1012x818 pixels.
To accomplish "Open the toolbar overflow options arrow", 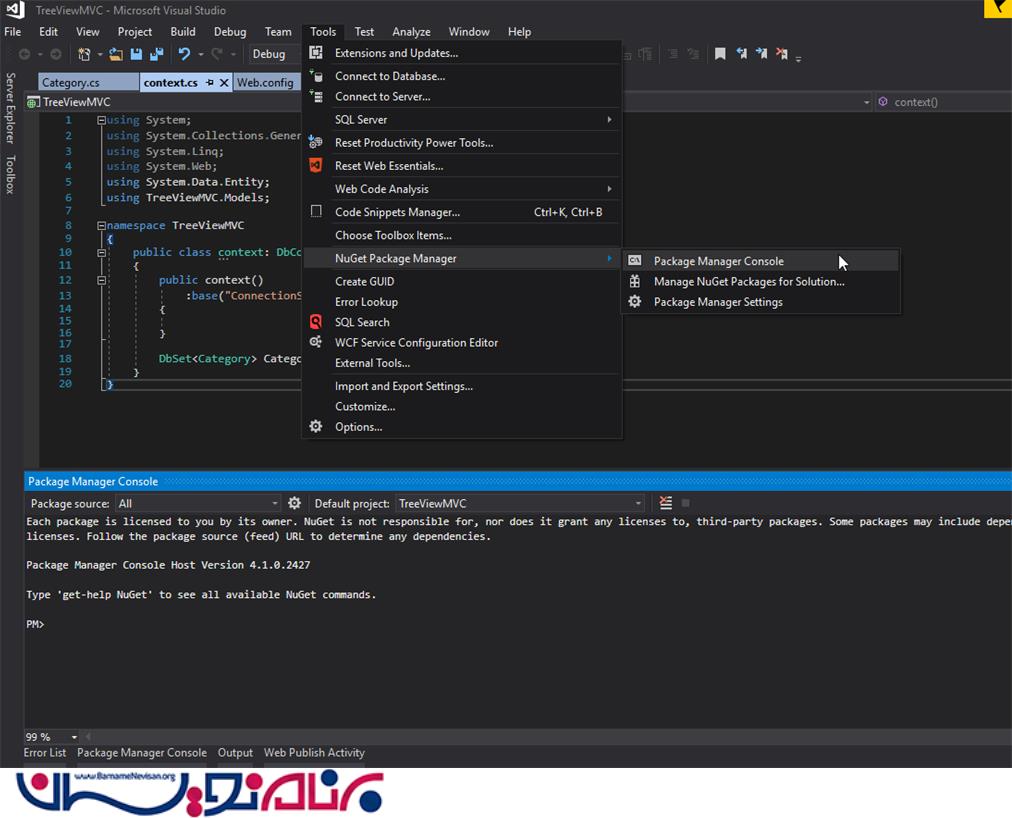I will [x=798, y=58].
